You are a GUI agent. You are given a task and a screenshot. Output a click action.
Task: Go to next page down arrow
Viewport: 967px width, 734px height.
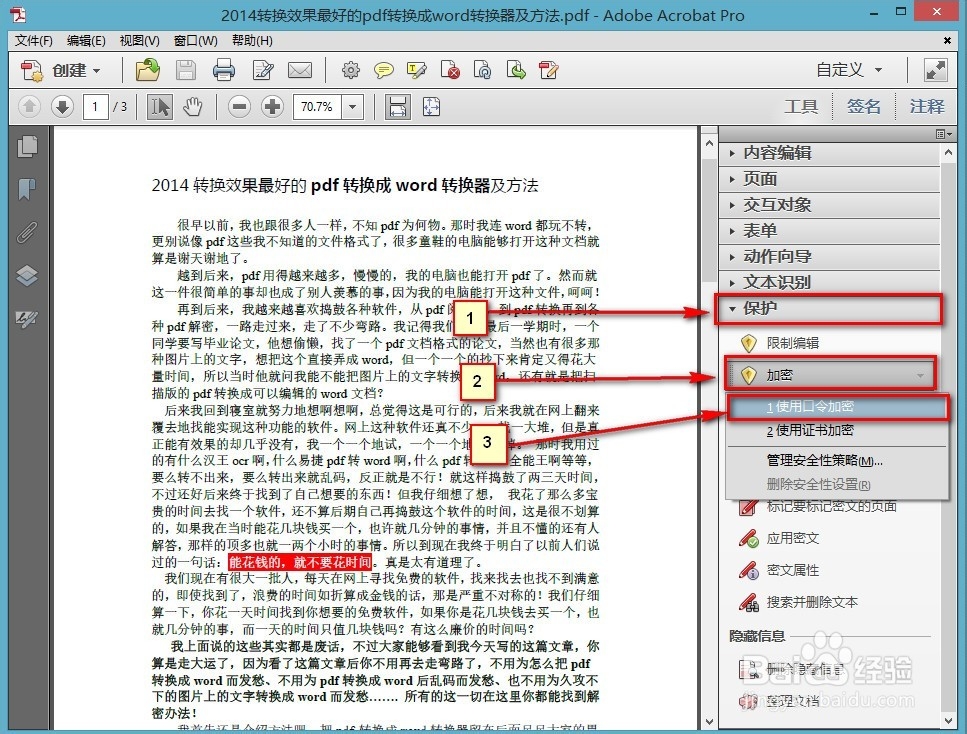tap(62, 107)
